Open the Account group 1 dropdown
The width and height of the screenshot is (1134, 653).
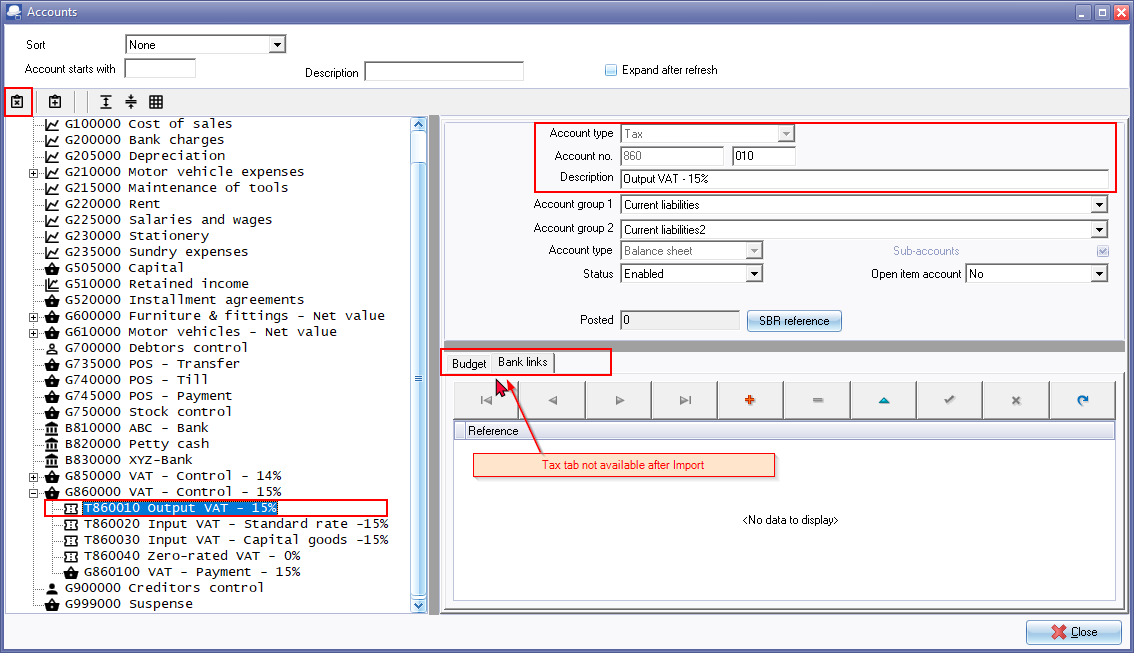tap(1099, 205)
